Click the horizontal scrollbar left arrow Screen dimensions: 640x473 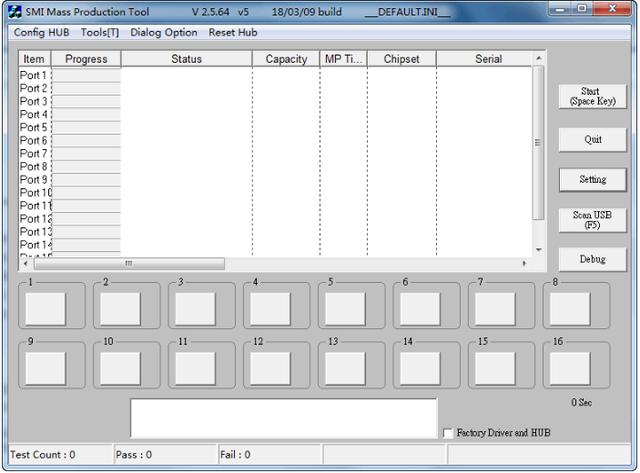(x=26, y=263)
